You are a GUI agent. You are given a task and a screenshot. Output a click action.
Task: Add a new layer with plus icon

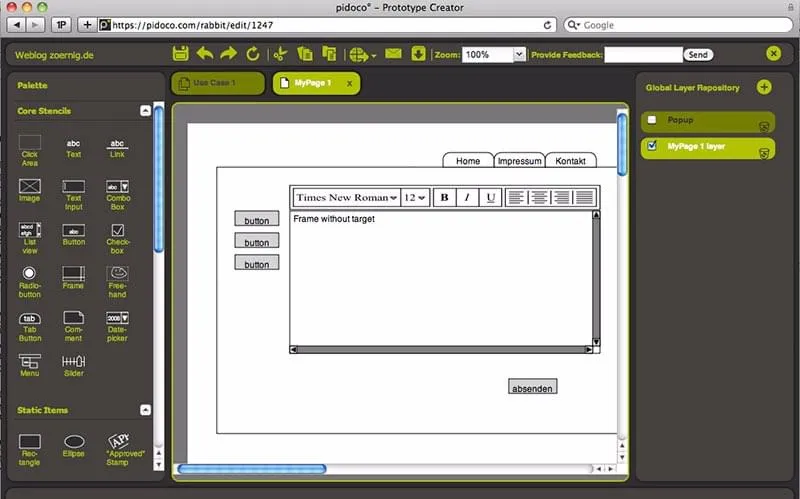tap(764, 88)
